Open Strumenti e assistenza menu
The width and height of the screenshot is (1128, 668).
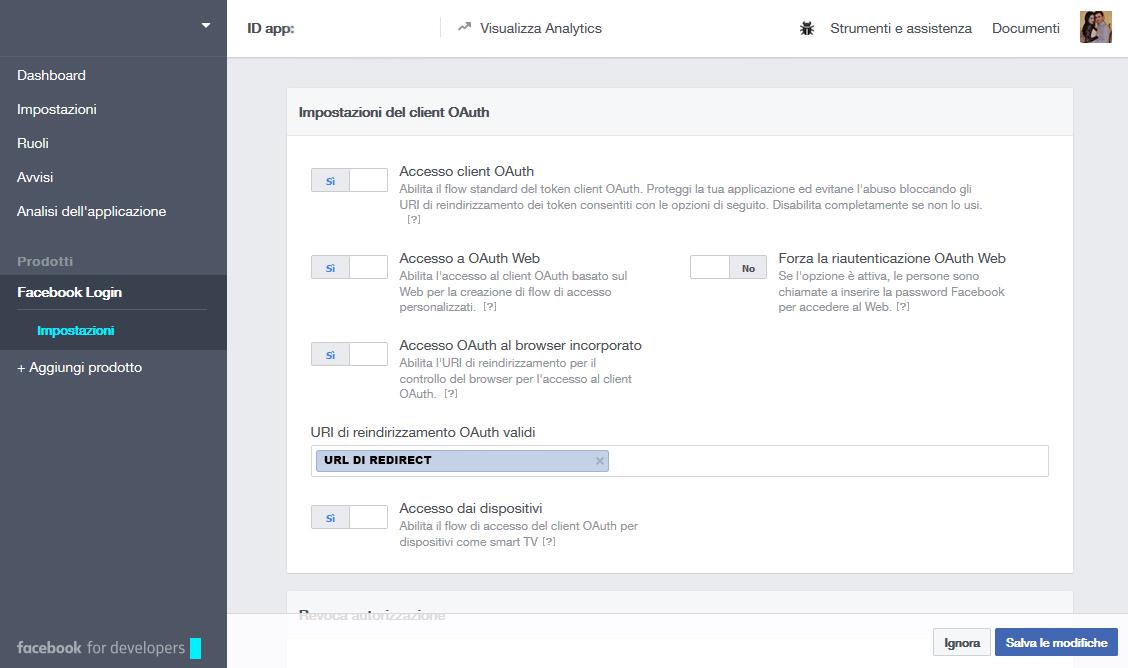(901, 28)
